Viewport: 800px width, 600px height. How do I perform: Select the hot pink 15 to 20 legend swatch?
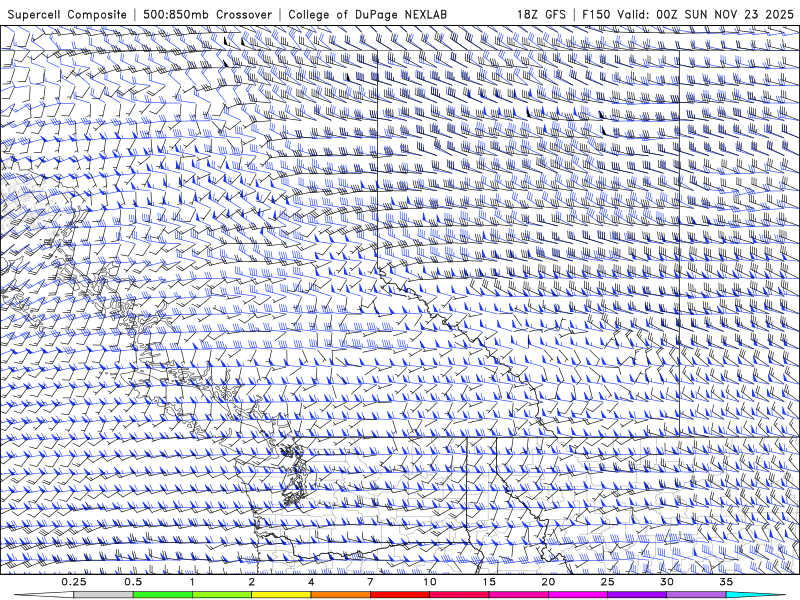(518, 595)
